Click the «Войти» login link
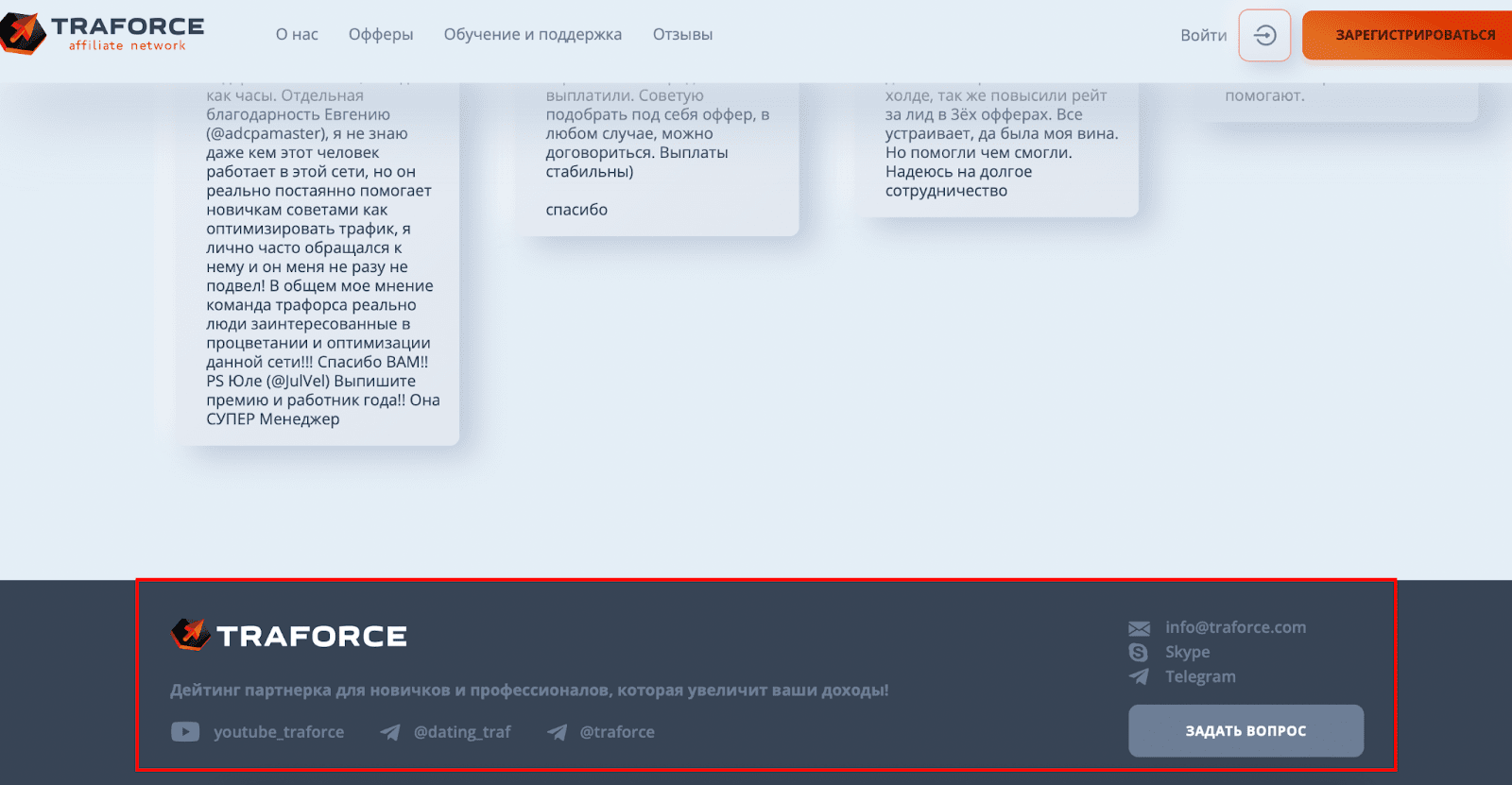This screenshot has height=785, width=1512. 1203,36
